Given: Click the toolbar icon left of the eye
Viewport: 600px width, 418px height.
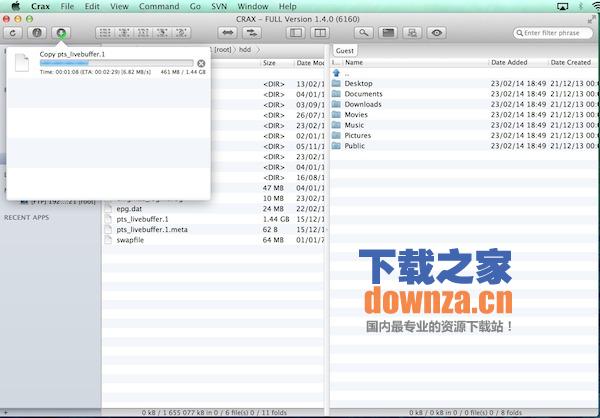Looking at the screenshot, I should 412,33.
